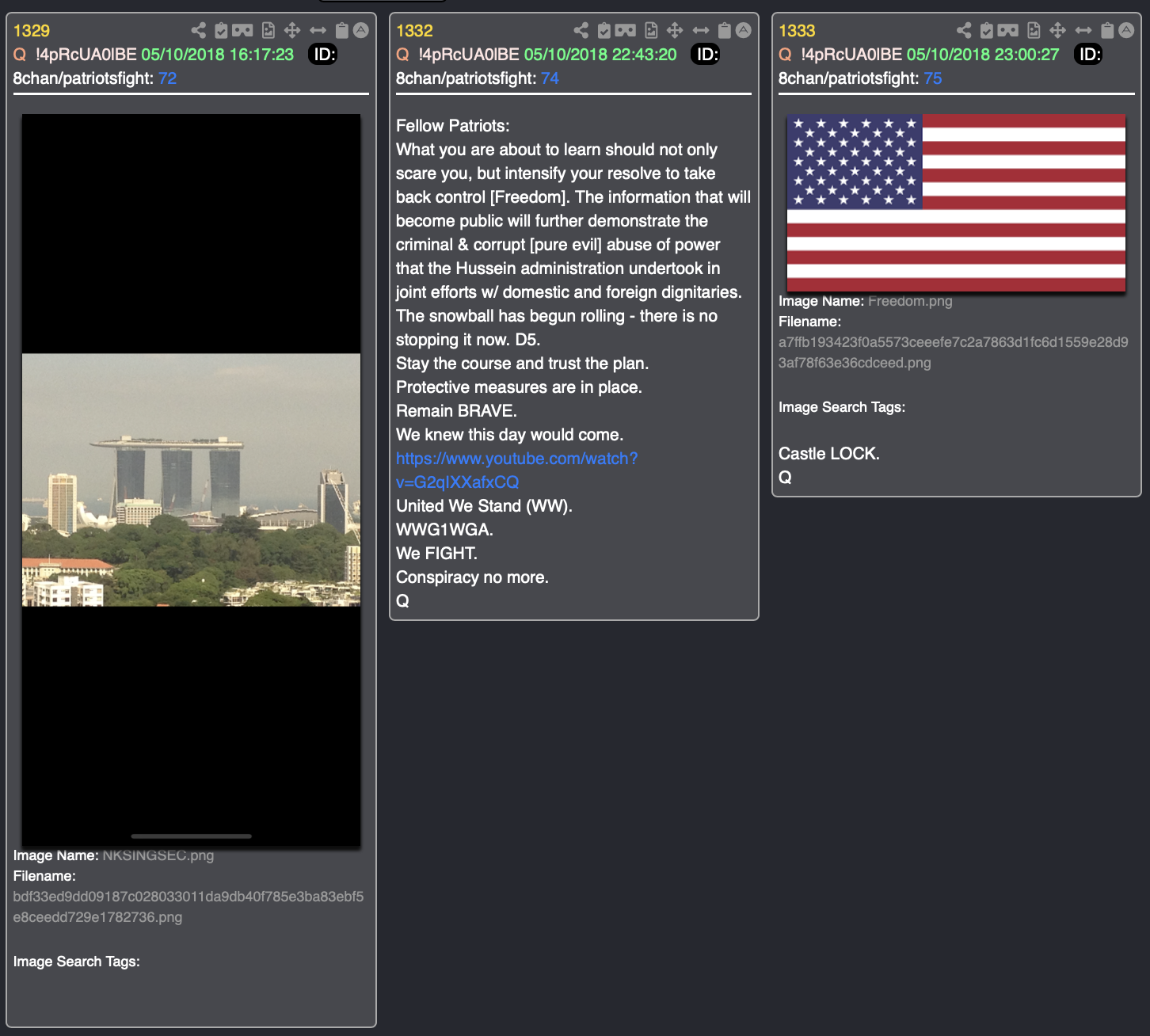
Task: Click the four-way move arrows icon on post 1333
Action: coord(1057,30)
